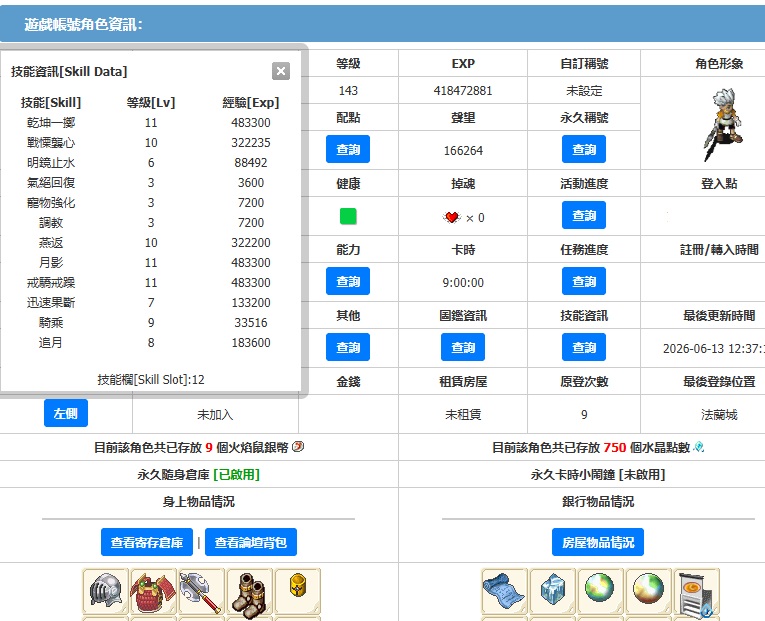Close the Skill Data popup
Screen dimensions: 765x621
(281, 71)
